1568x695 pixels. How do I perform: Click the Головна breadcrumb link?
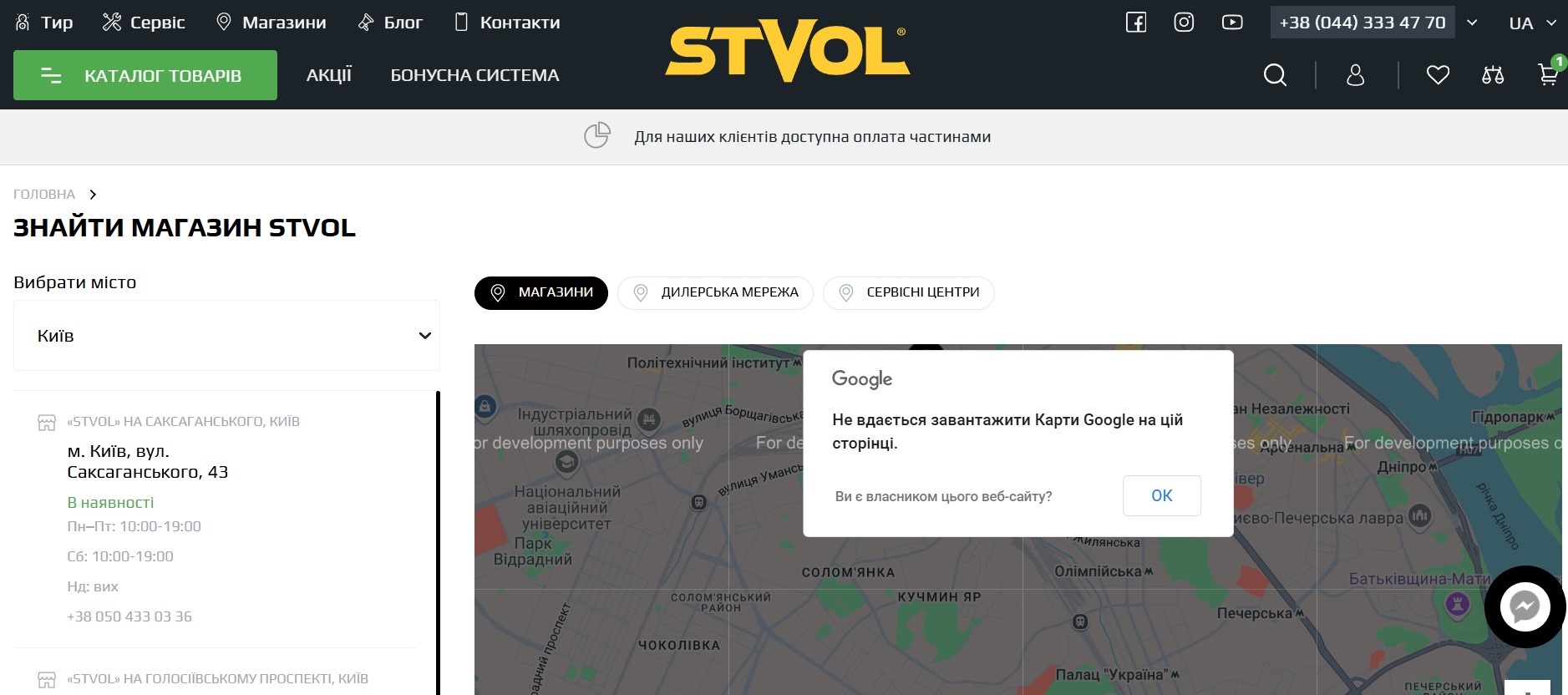tap(44, 195)
